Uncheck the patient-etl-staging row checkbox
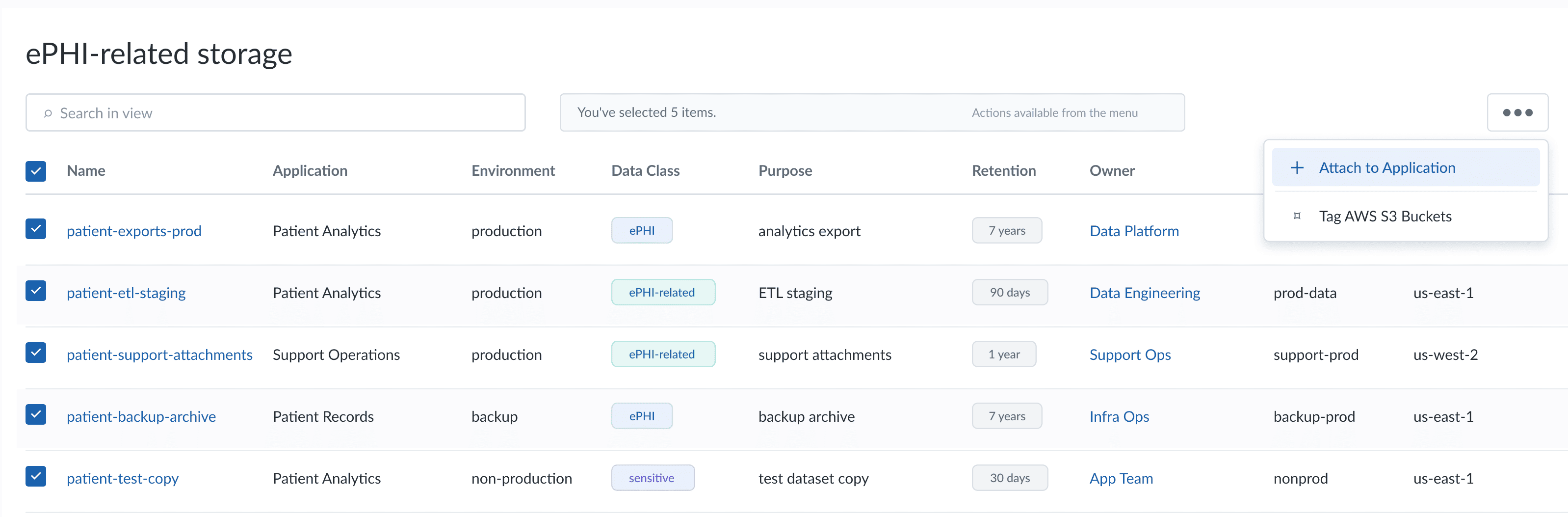The width and height of the screenshot is (1568, 517). [36, 291]
